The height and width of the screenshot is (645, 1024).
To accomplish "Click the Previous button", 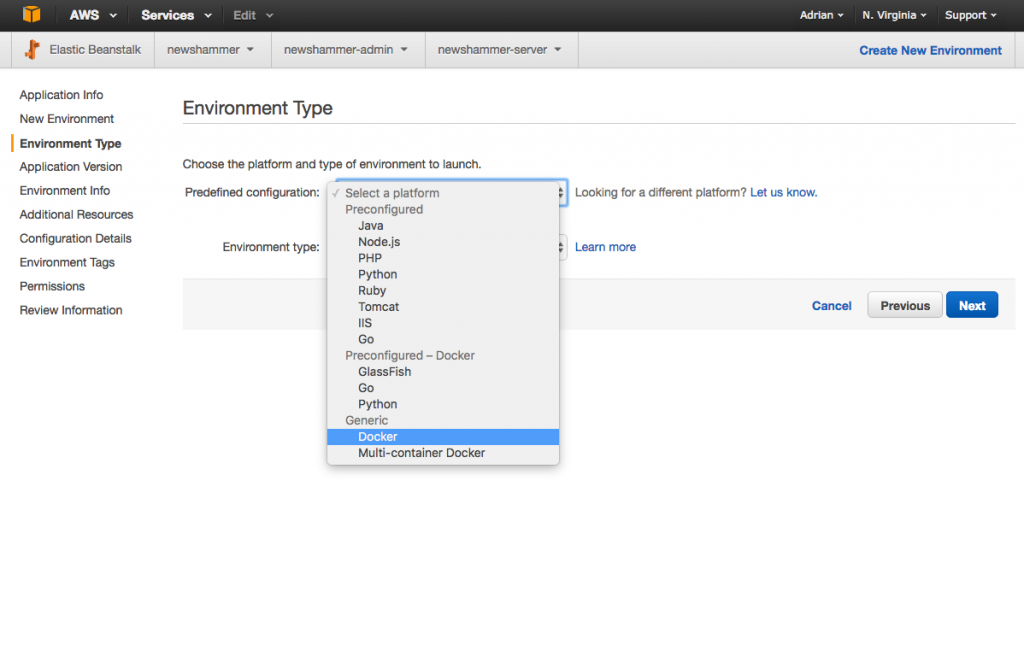I will coord(904,305).
